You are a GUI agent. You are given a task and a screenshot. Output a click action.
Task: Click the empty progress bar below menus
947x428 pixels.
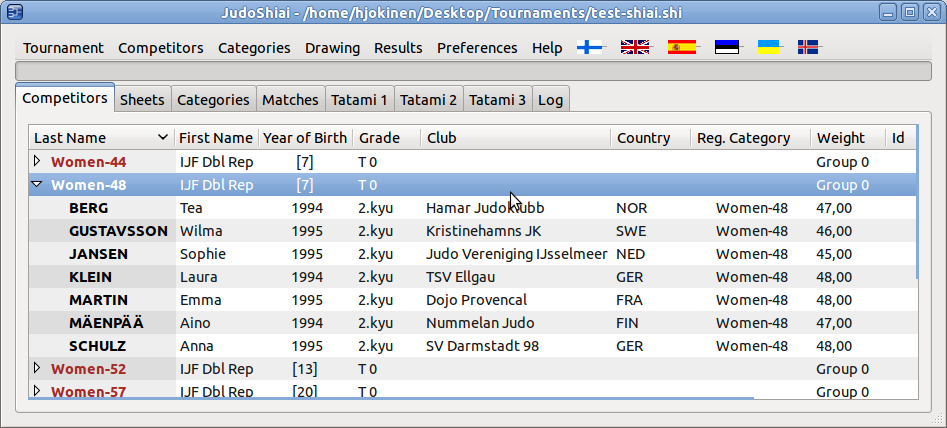coord(473,71)
